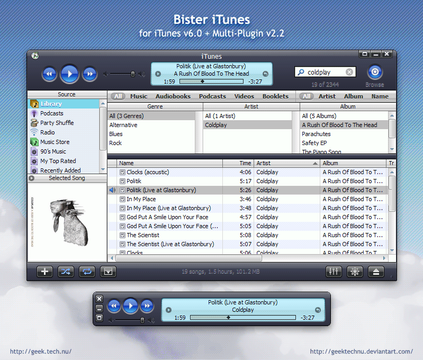This screenshot has height=360, width=423.
Task: Uncheck The Scientist song checkbox
Action: tap(122, 235)
